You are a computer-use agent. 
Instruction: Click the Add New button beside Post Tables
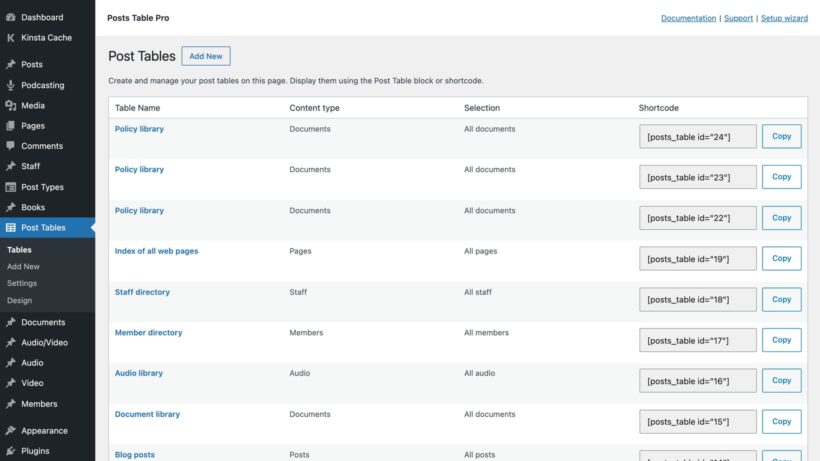point(206,56)
